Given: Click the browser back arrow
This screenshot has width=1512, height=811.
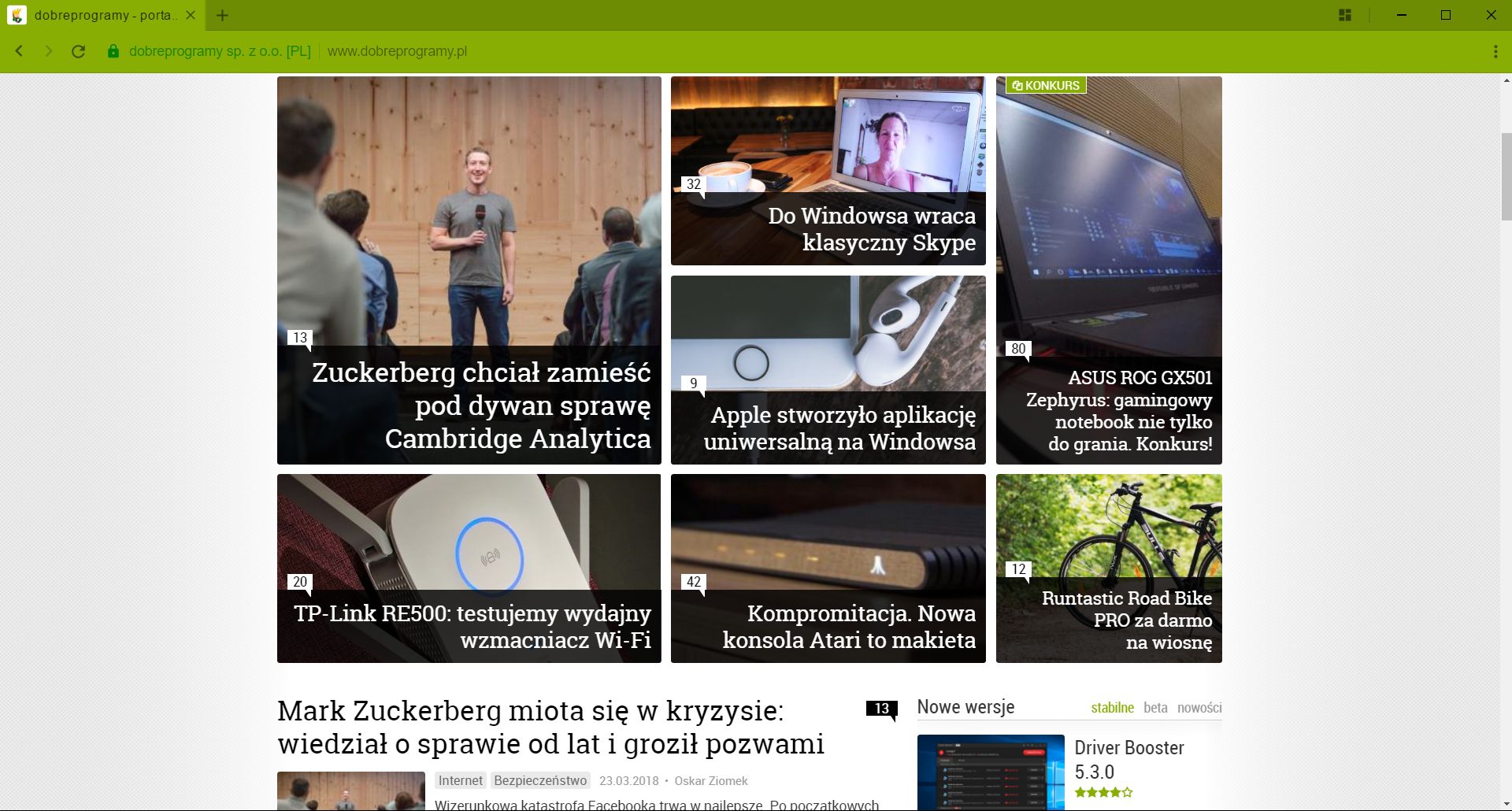Looking at the screenshot, I should [x=19, y=51].
